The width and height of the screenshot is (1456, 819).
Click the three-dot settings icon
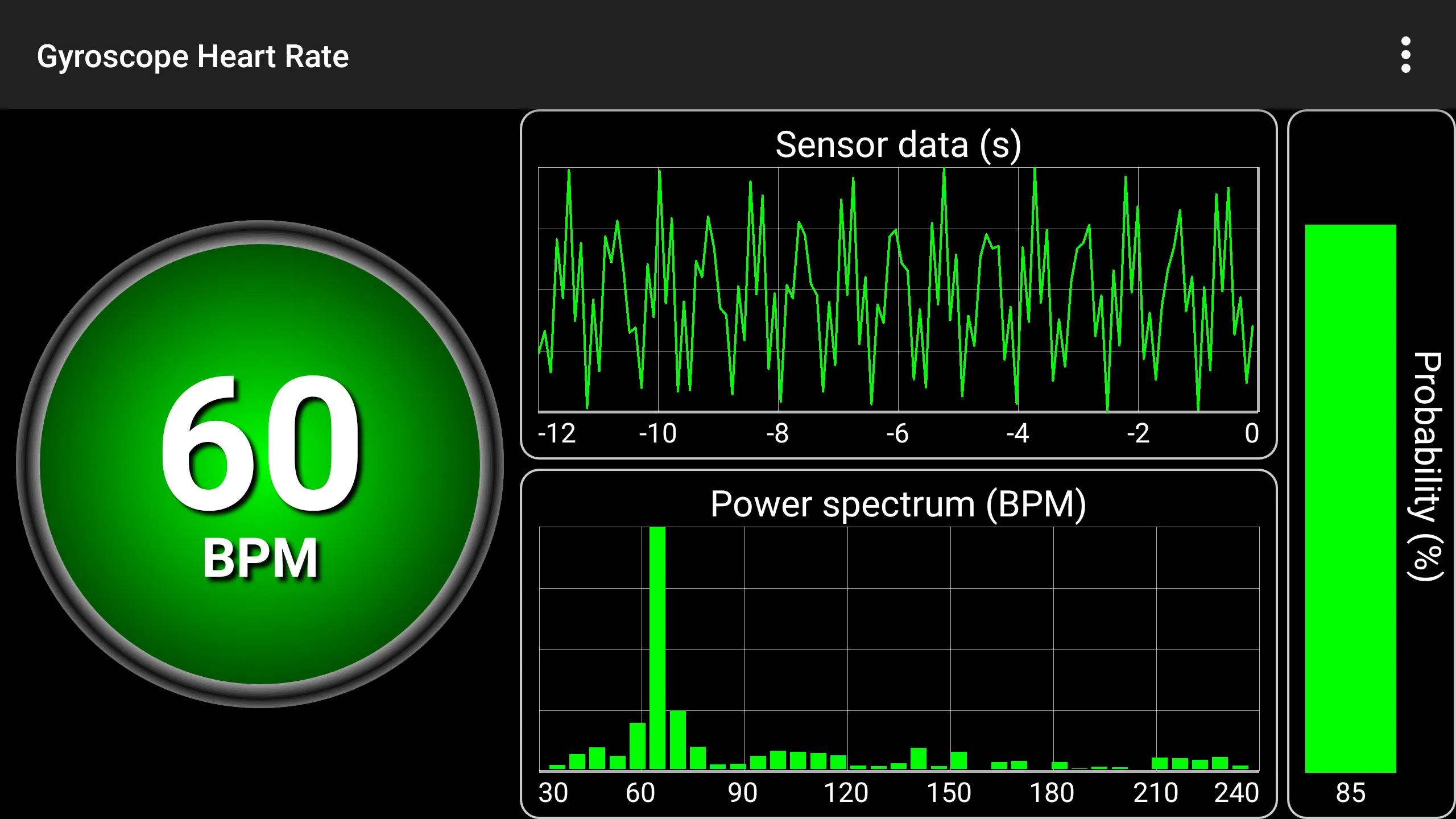tap(1407, 55)
